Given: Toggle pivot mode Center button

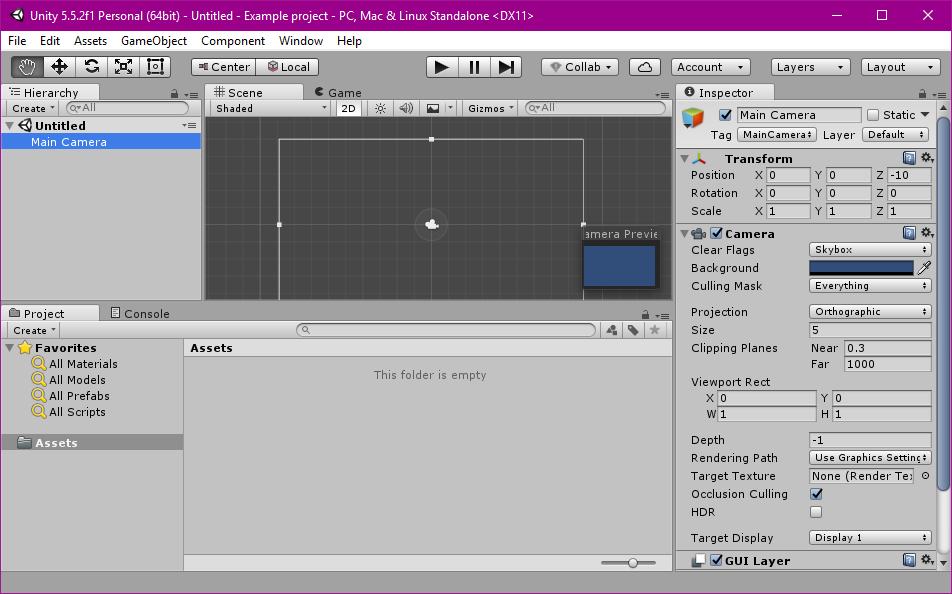Looking at the screenshot, I should 223,67.
